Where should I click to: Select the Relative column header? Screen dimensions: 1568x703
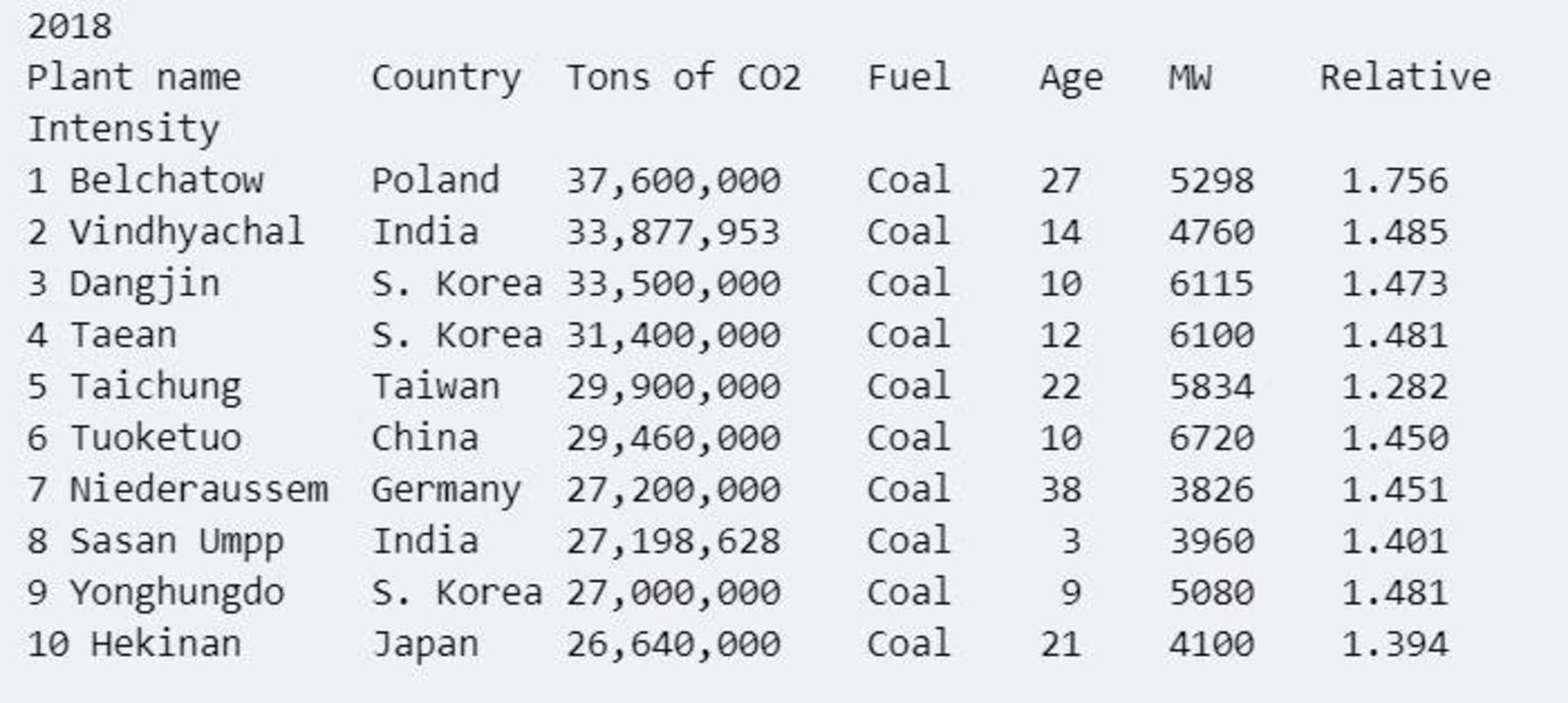click(x=1405, y=78)
